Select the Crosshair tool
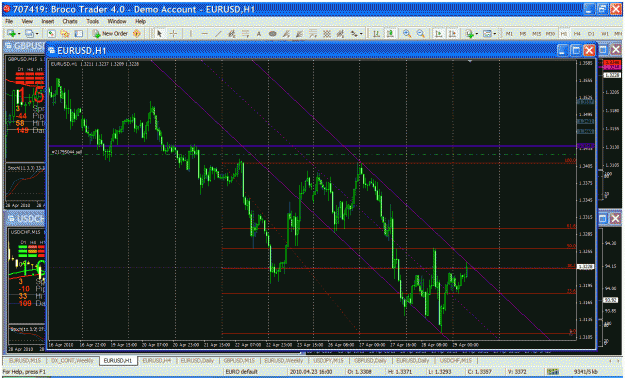Screen dimensions: 625x378 [173, 34]
